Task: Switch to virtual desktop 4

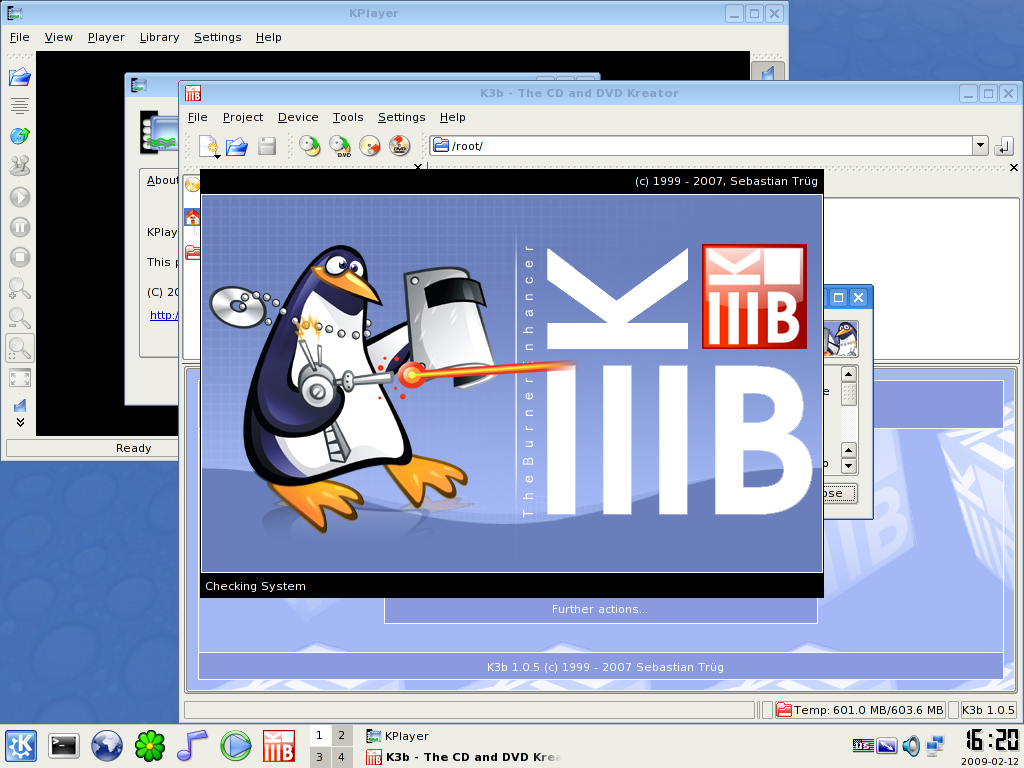Action: coord(342,757)
